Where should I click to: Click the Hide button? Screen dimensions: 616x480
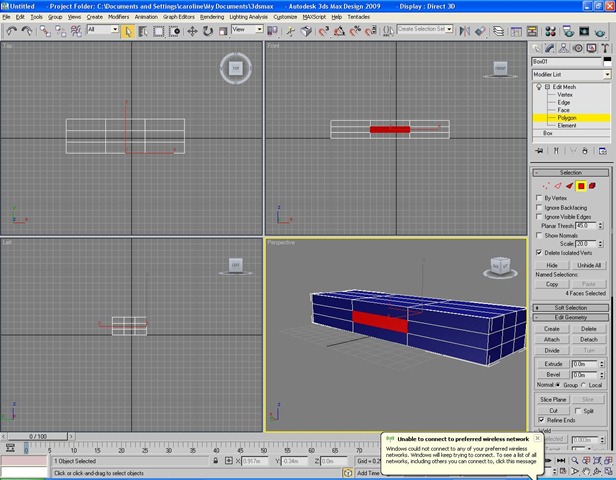tap(552, 265)
